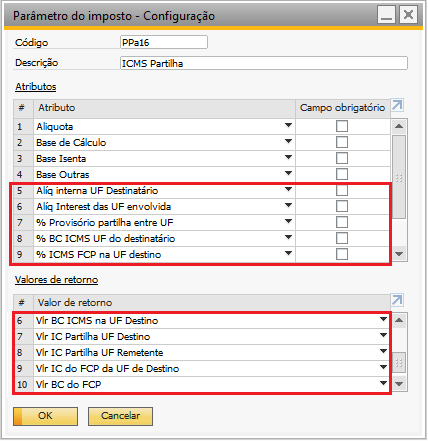Click Atributos list scroll-down arrow
The height and width of the screenshot is (441, 428).
tap(399, 254)
